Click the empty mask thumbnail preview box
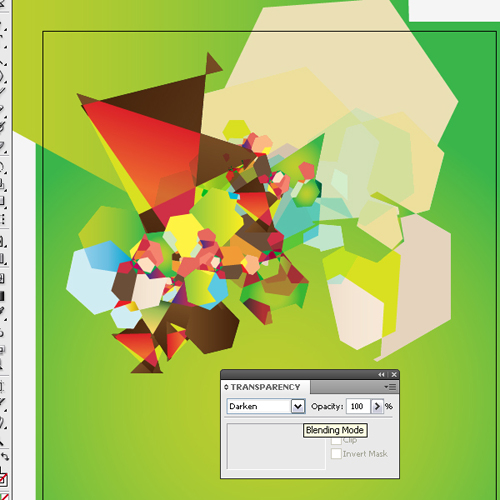This screenshot has height=500, width=500. (x=276, y=446)
